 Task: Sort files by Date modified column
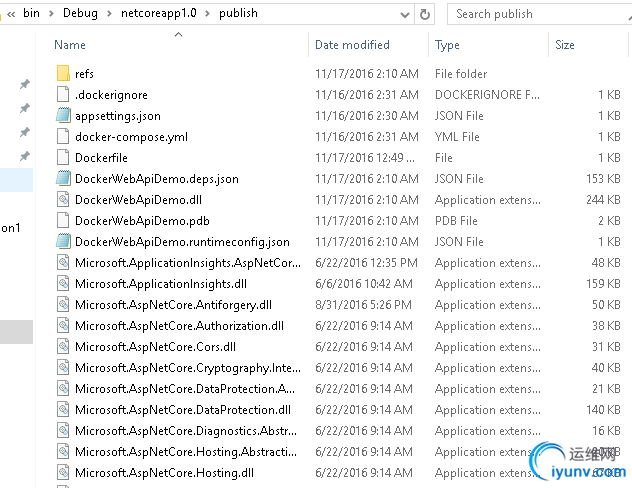tap(352, 45)
